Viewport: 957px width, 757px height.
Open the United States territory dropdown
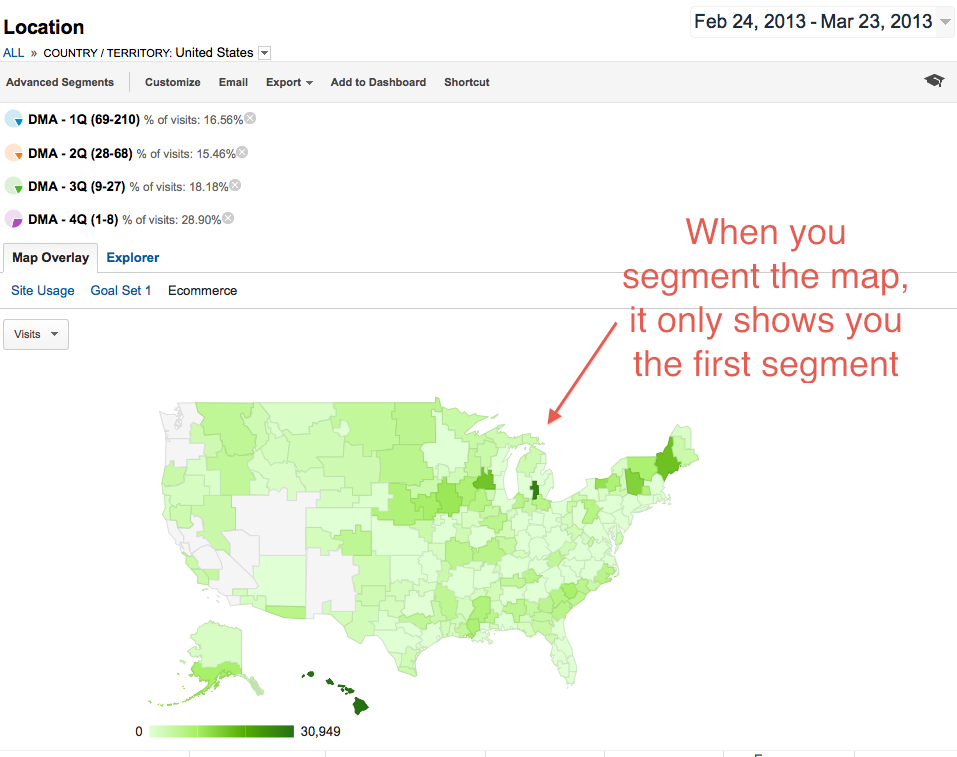coord(264,53)
